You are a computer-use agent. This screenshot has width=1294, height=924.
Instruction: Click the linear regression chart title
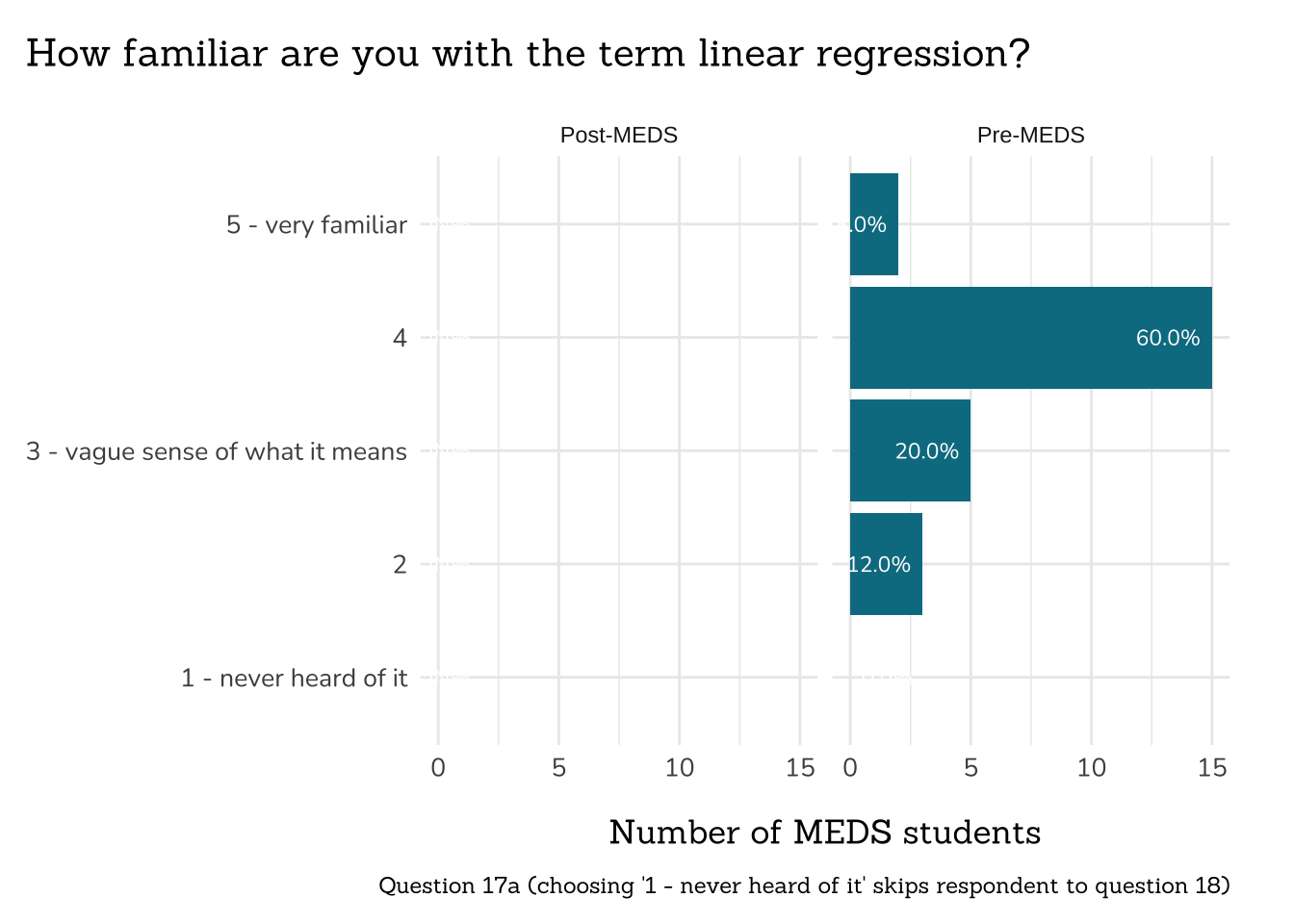coord(528,54)
